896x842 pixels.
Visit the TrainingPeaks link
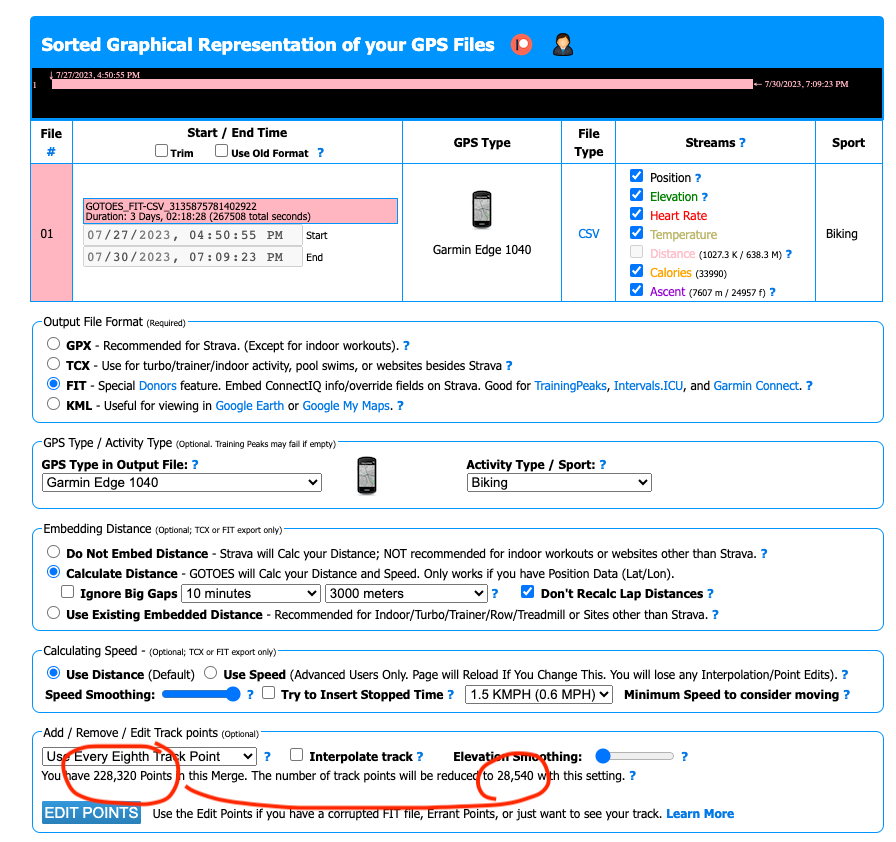(570, 386)
